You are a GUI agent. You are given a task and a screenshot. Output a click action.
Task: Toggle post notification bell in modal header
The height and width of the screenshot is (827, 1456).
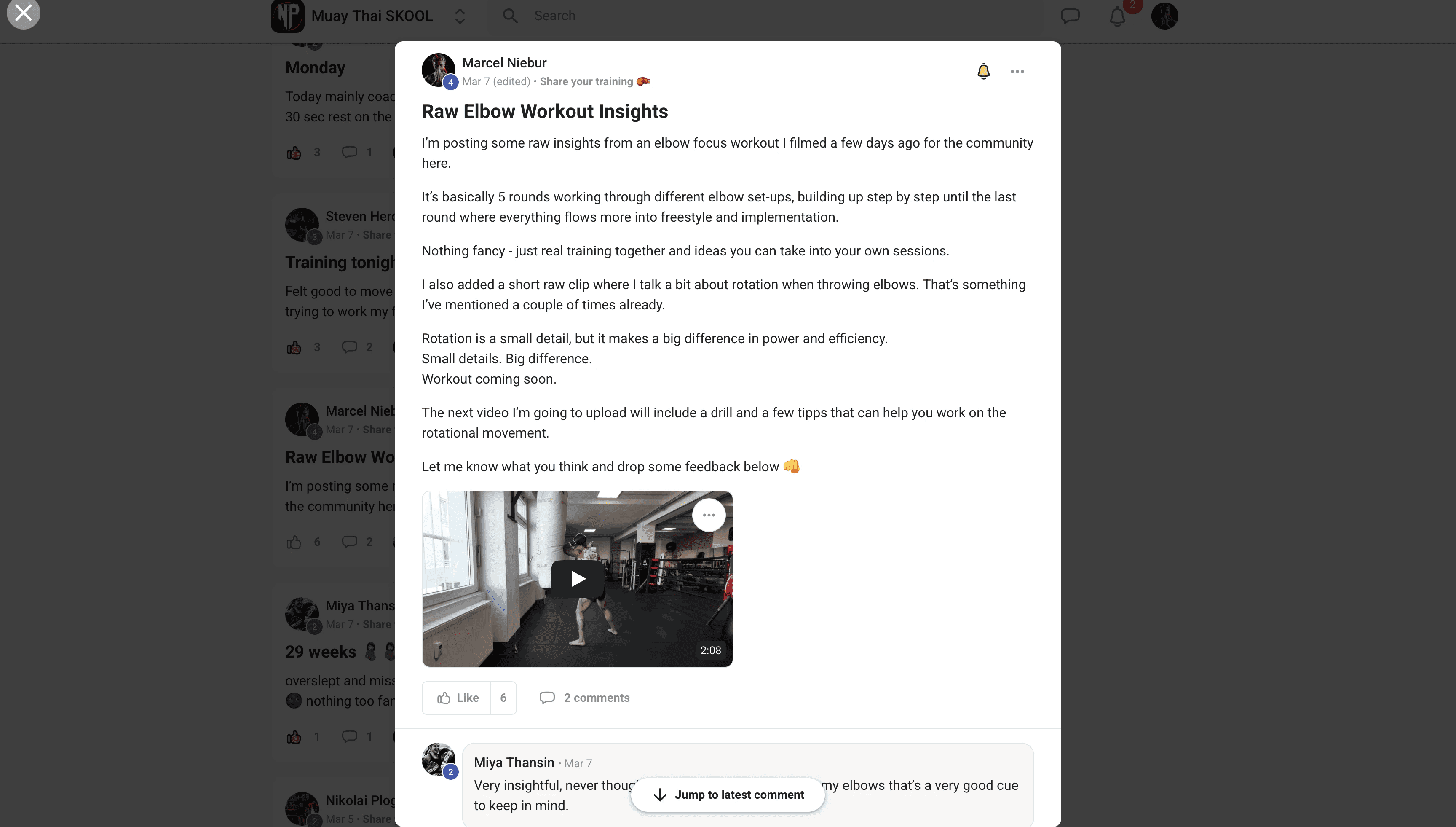coord(983,72)
